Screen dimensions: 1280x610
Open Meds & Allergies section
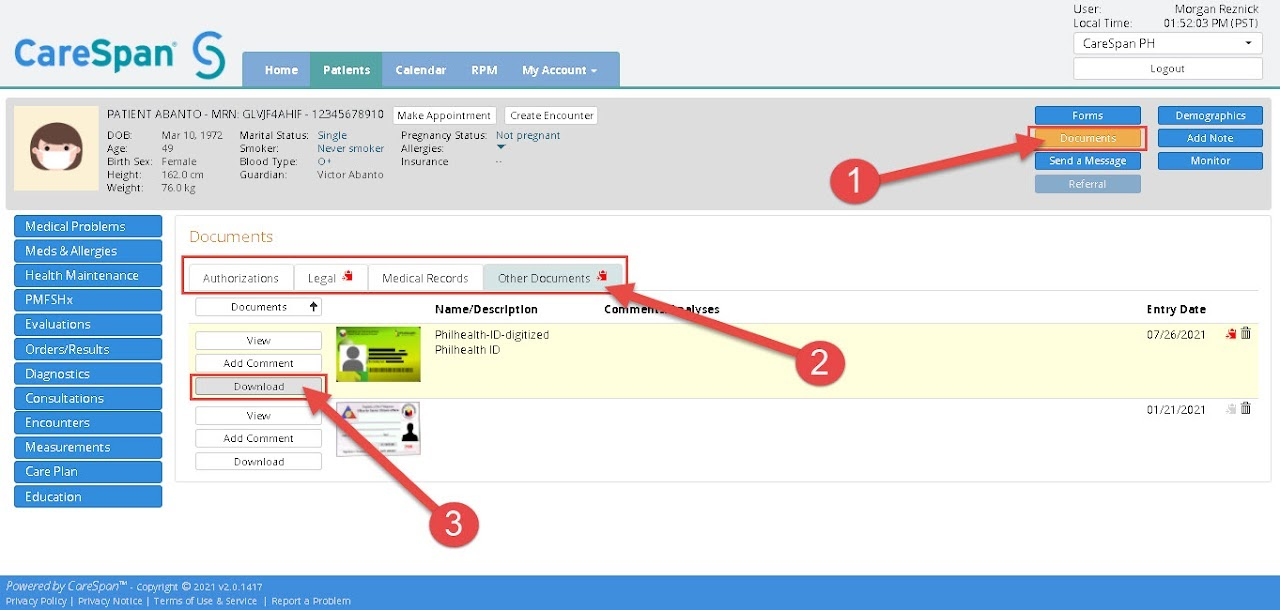[88, 251]
